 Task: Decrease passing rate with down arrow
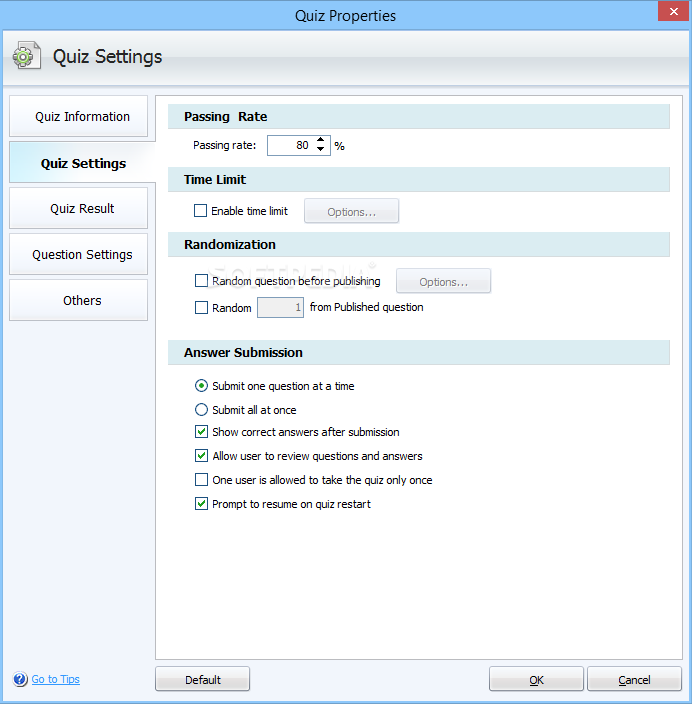321,150
